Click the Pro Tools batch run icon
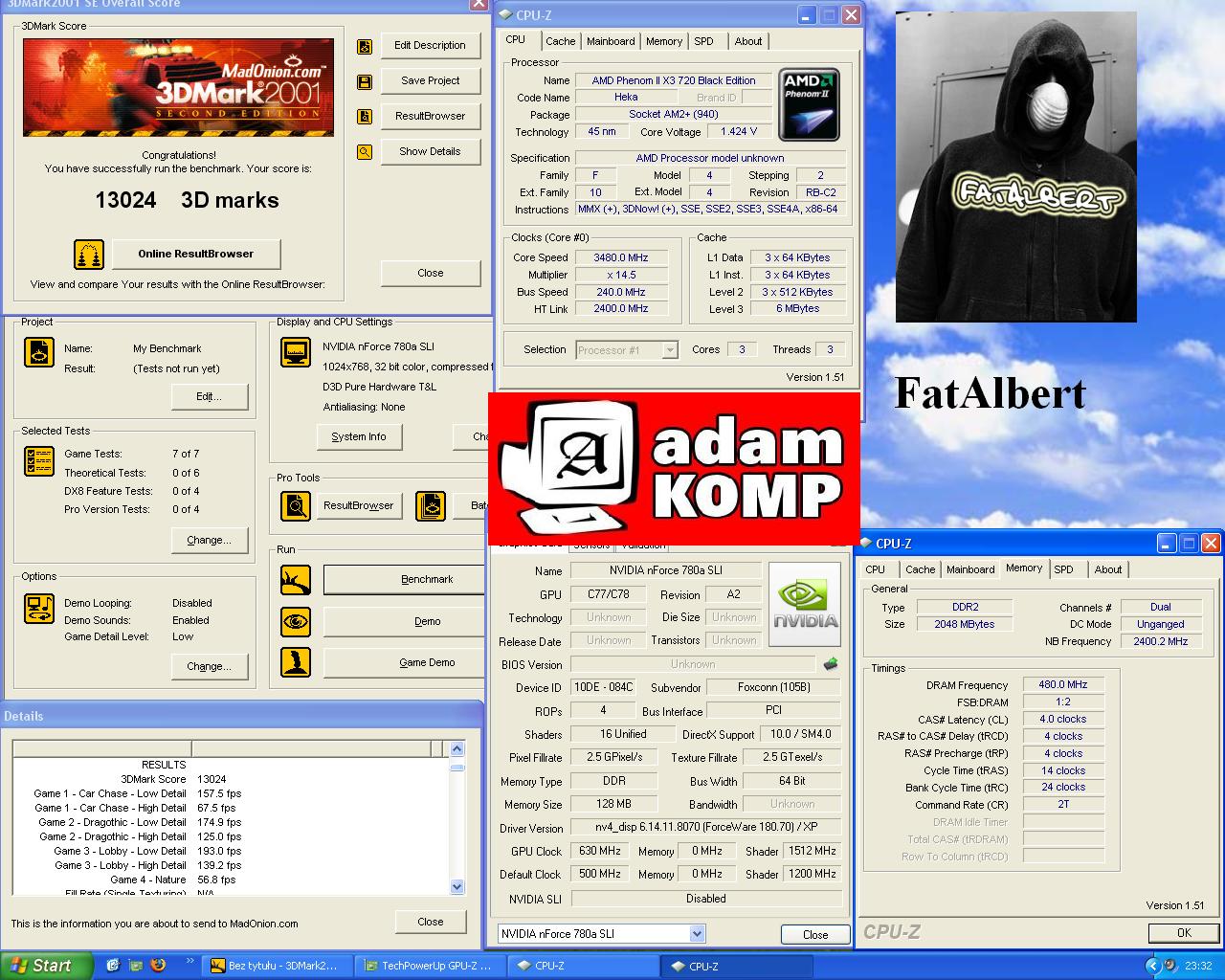The image size is (1225, 980). pyautogui.click(x=431, y=505)
